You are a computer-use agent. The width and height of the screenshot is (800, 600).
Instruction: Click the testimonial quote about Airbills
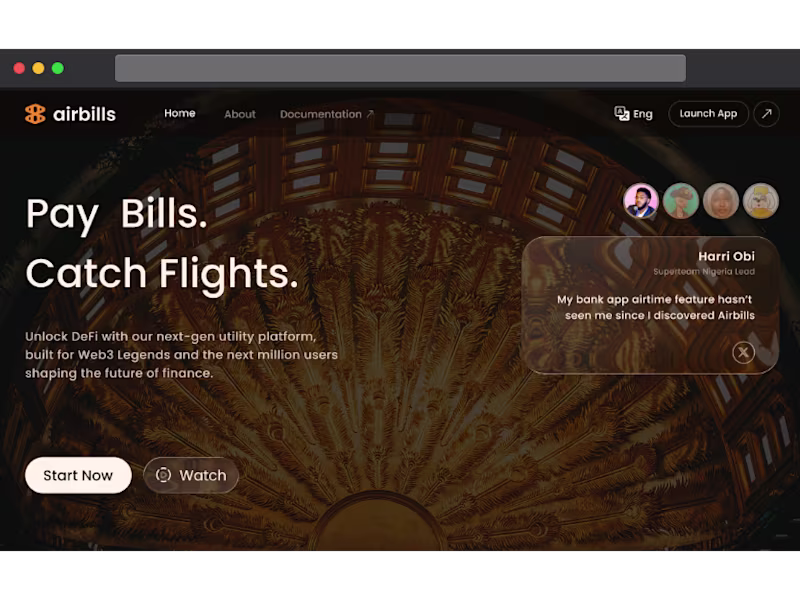(x=656, y=307)
